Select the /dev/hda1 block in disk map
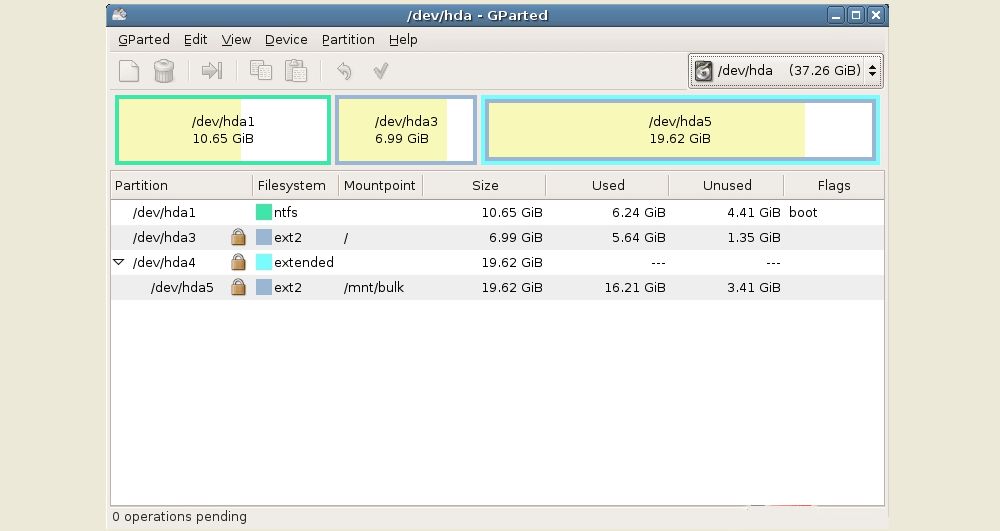Viewport: 1000px width, 531px height. 223,130
